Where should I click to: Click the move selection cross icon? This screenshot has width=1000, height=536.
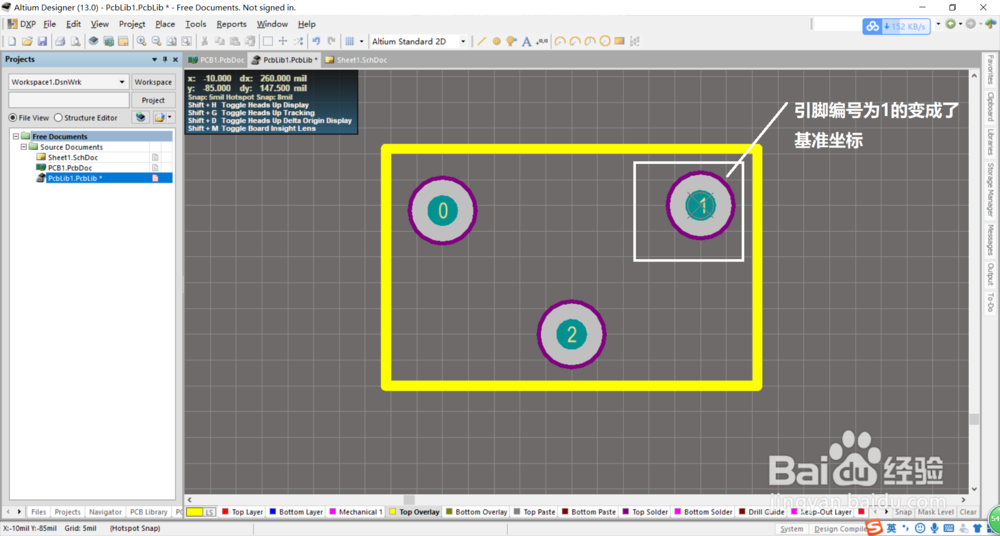point(283,41)
